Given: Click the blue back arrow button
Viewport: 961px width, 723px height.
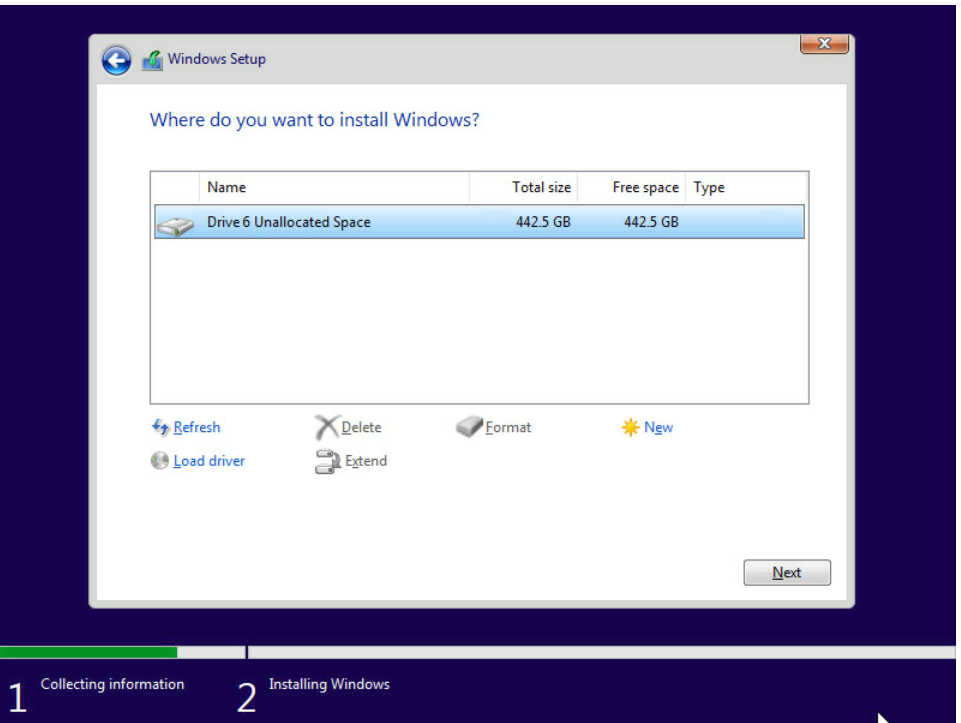Looking at the screenshot, I should click(116, 60).
